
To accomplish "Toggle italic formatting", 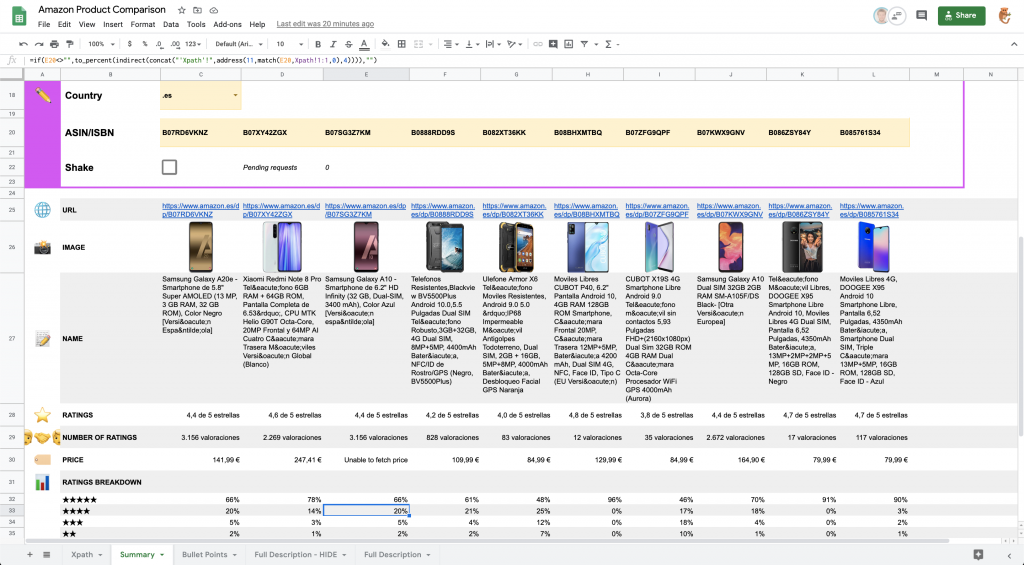I will (x=333, y=44).
